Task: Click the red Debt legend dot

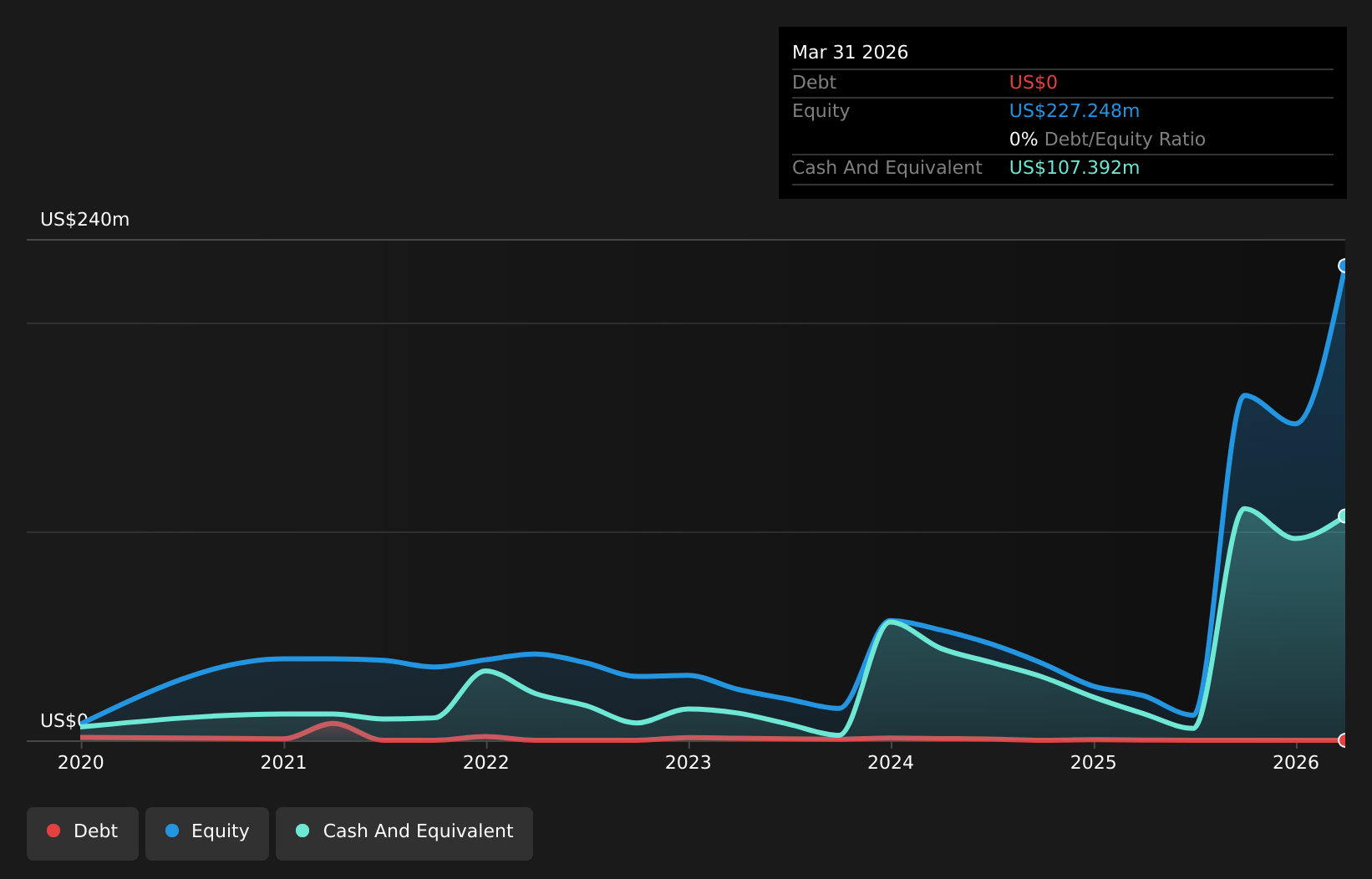Action: pos(53,831)
